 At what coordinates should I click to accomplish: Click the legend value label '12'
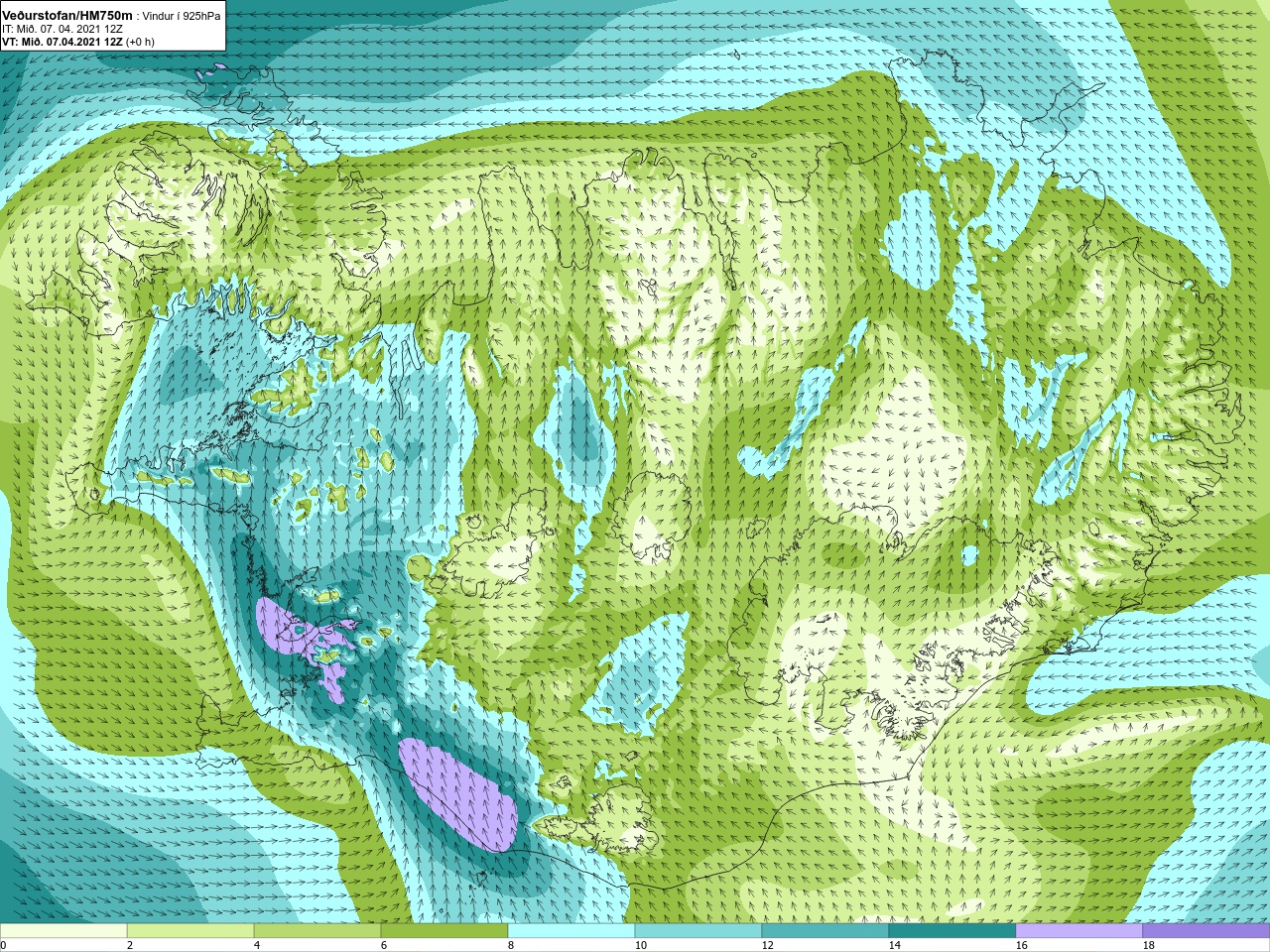[x=767, y=945]
